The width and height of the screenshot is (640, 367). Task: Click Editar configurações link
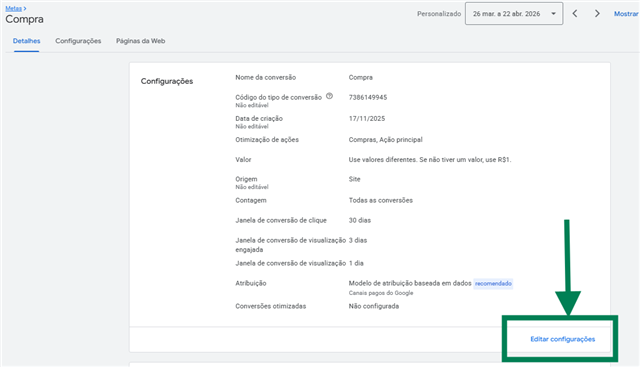(562, 339)
